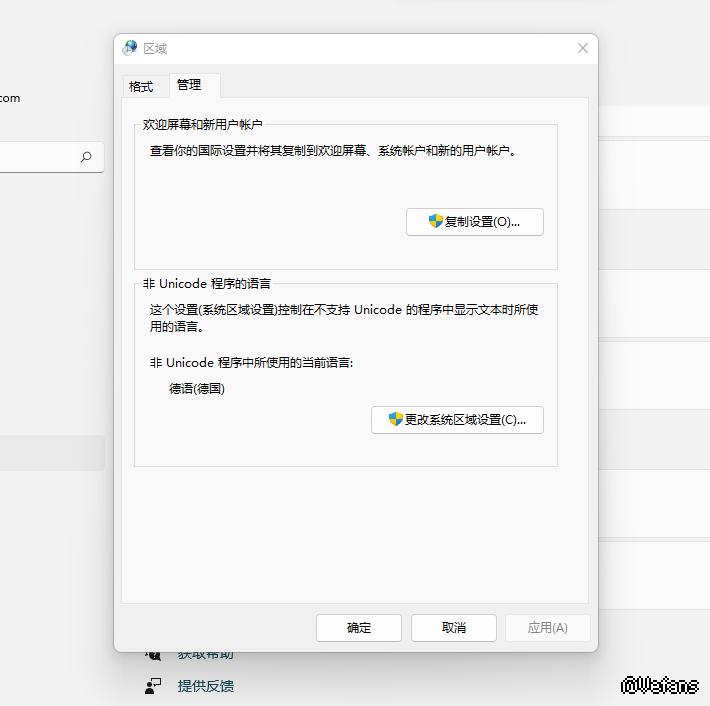Click the magnifier search icon in Settings
Viewport: 710px width, 706px height.
pyautogui.click(x=86, y=157)
